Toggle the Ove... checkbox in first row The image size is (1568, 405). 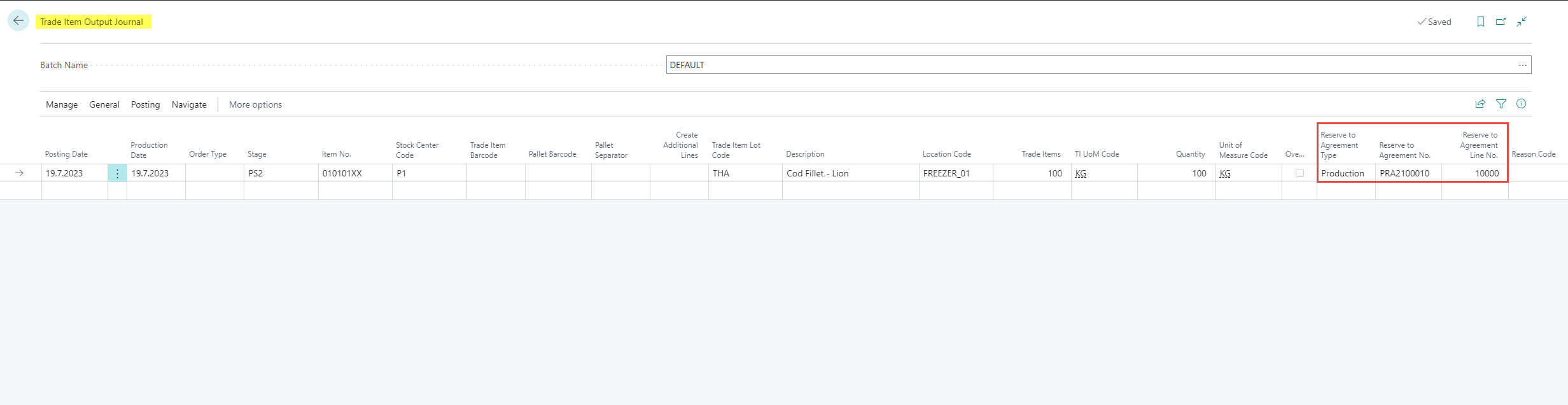pos(1299,173)
